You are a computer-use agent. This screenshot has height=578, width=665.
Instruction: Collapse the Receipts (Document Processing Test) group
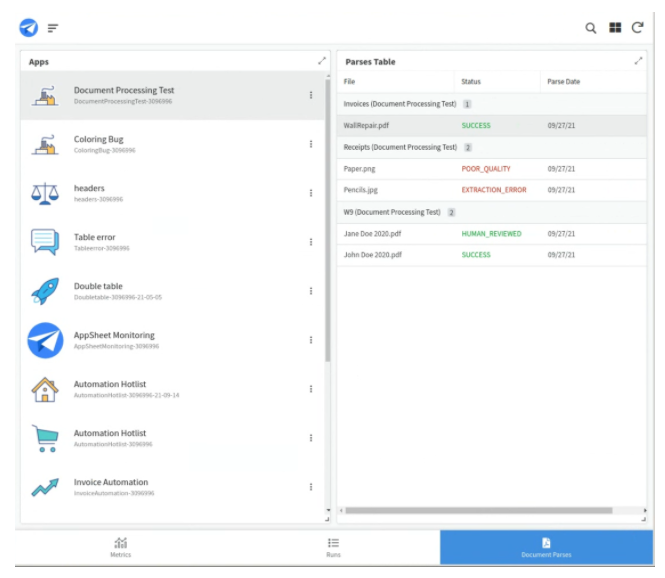tap(492, 147)
